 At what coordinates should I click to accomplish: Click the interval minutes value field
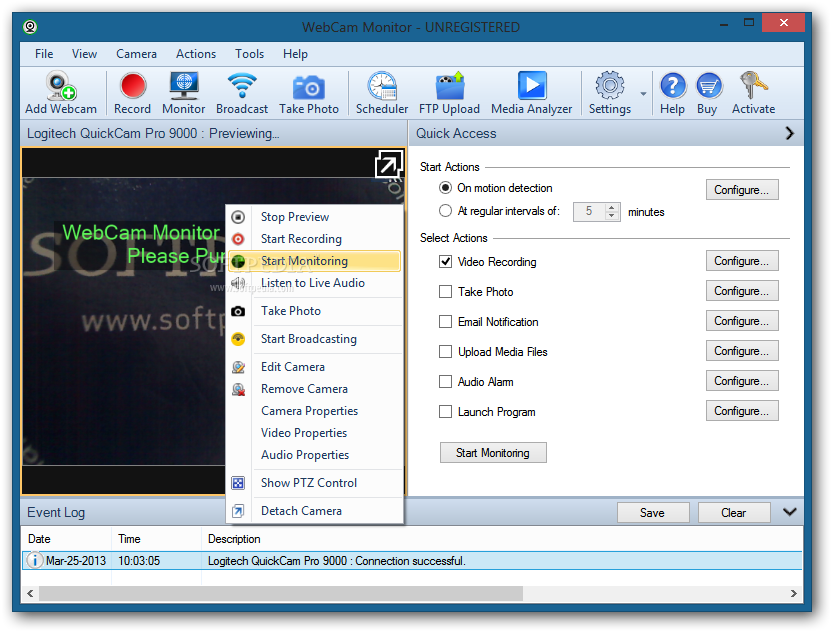[590, 212]
